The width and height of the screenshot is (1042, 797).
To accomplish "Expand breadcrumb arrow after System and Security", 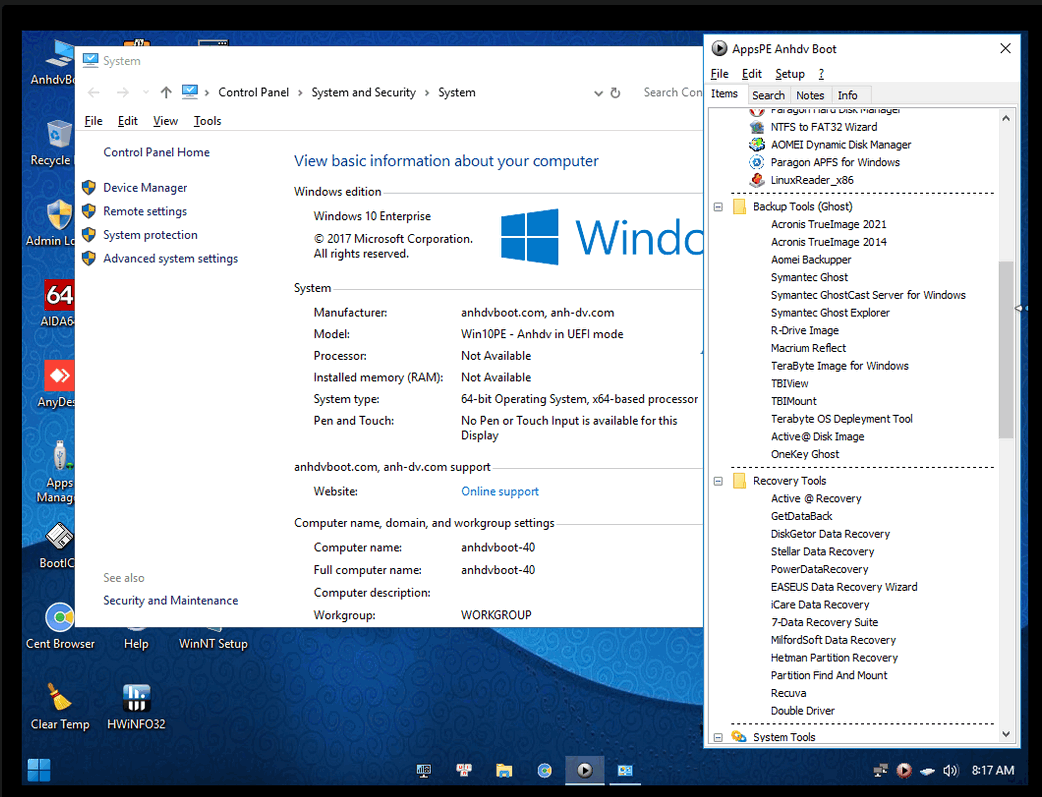I will click(x=427, y=92).
